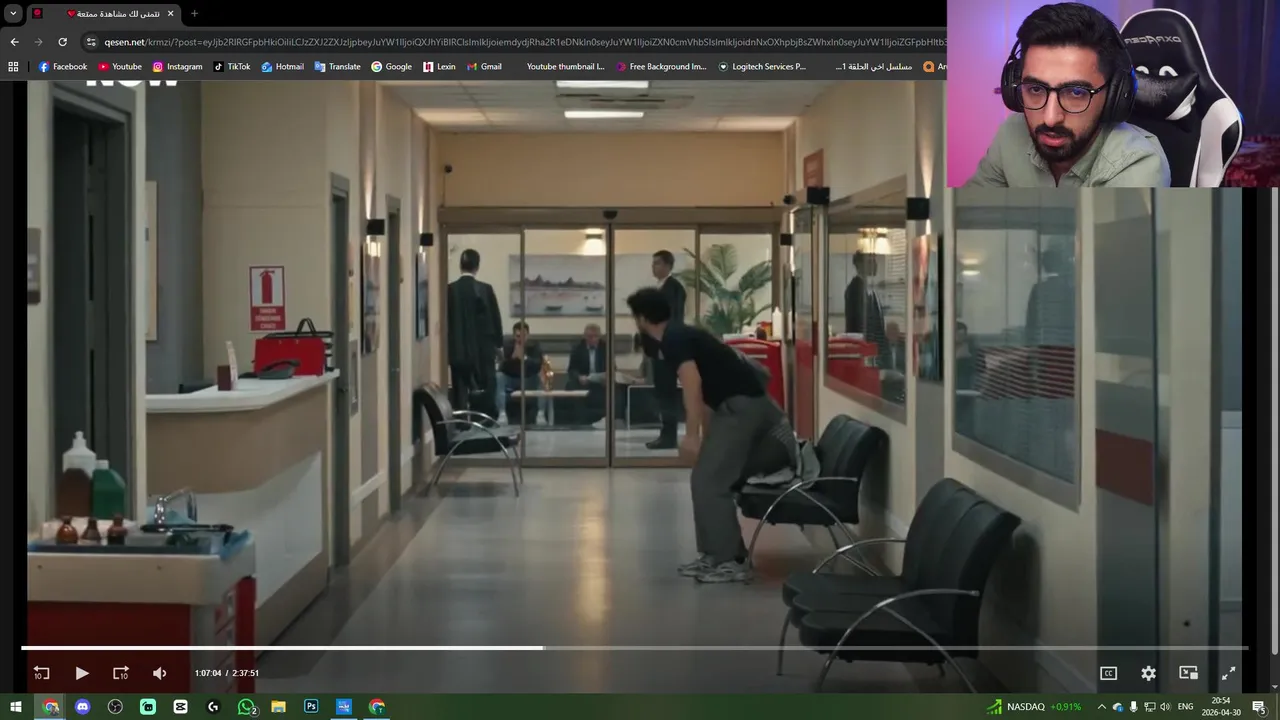This screenshot has height=720, width=1280.
Task: Open the Youtube bookmark
Action: (x=120, y=66)
